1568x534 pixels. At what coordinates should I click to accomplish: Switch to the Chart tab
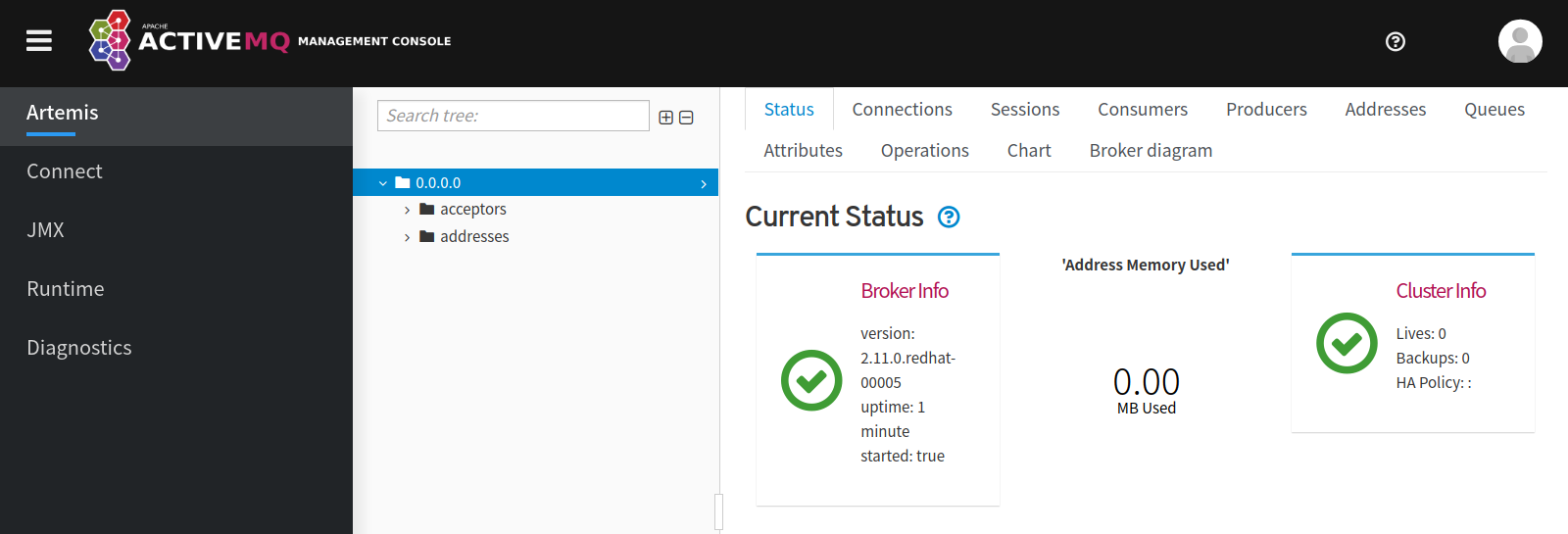(x=1029, y=151)
